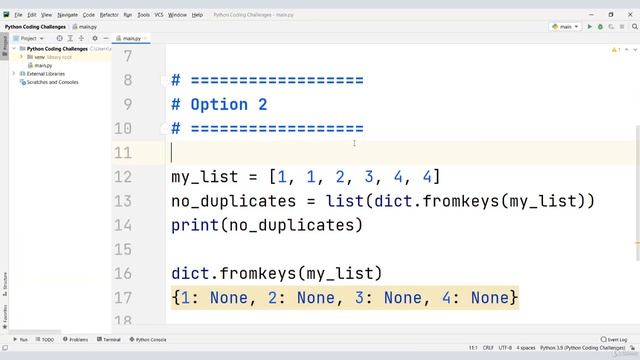Expand the venv folder
The width and height of the screenshot is (640, 360).
pyautogui.click(x=22, y=57)
